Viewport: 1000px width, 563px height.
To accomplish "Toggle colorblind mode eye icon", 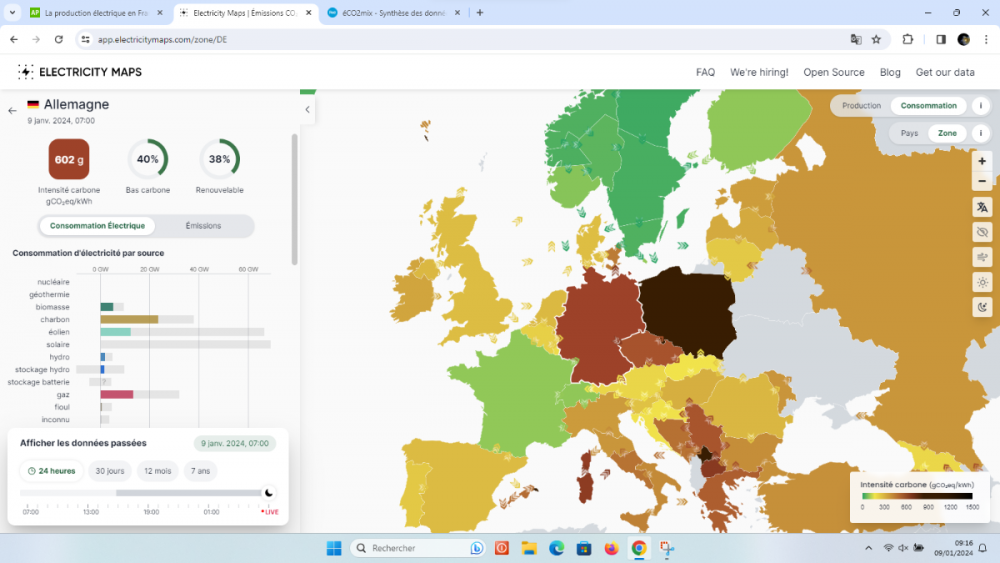I will click(x=982, y=232).
